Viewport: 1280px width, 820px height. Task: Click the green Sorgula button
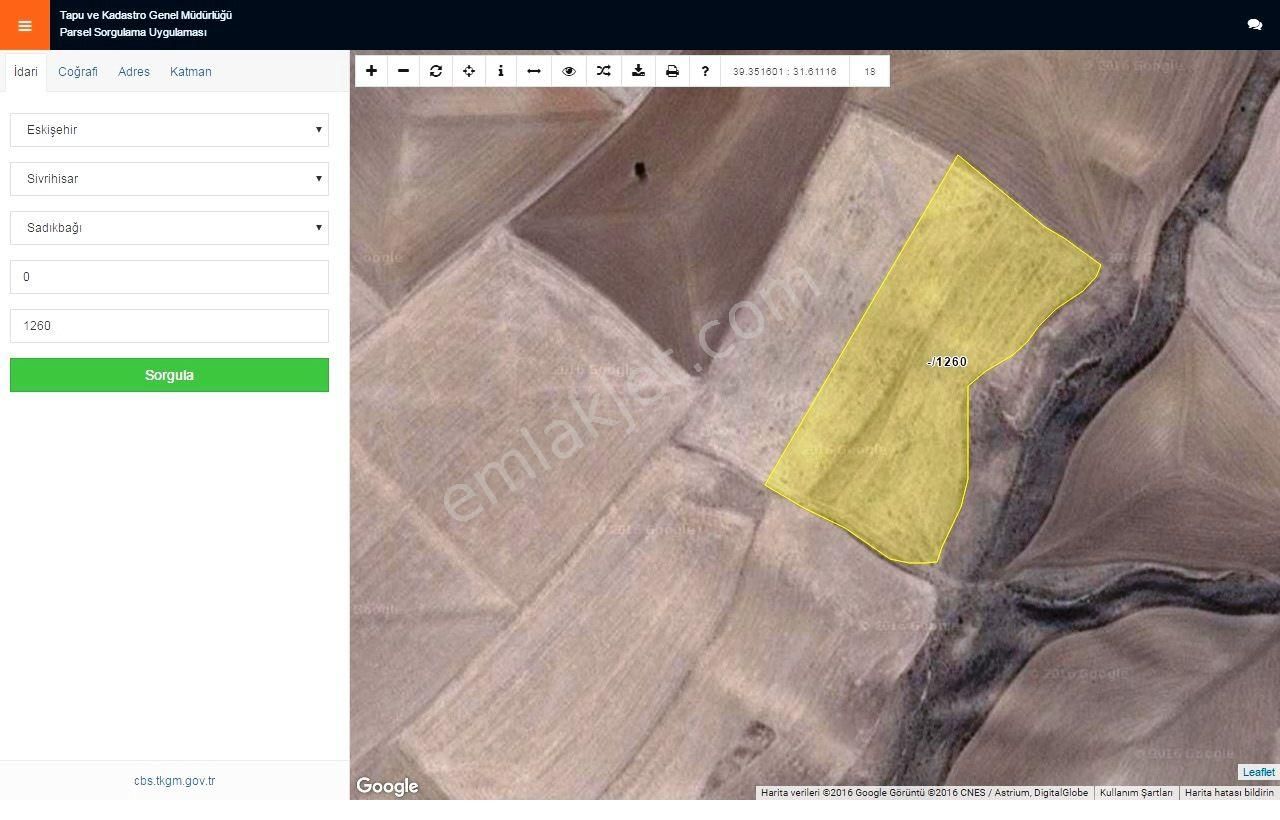pos(169,375)
